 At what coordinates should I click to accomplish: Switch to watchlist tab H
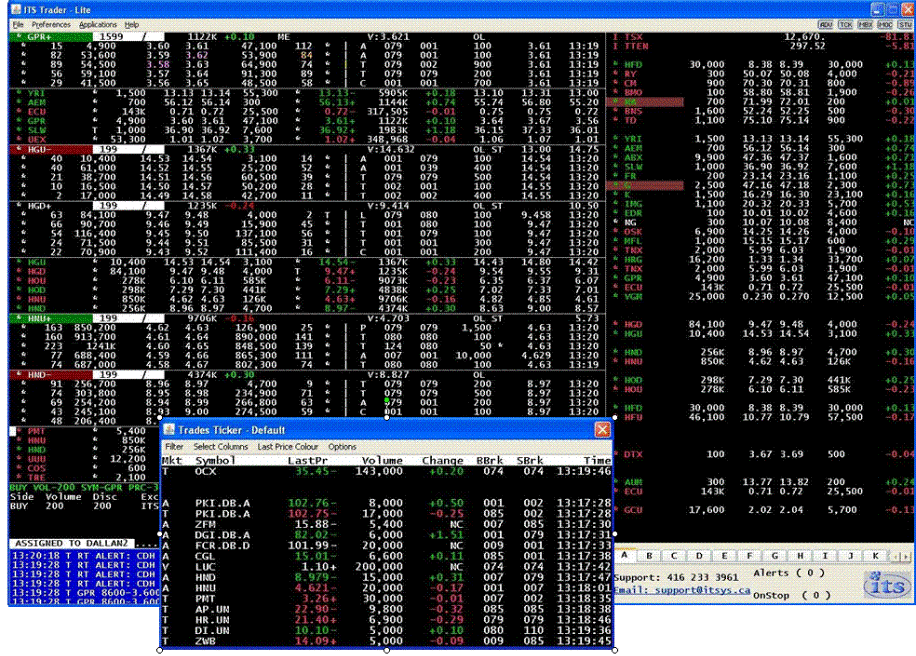tap(800, 556)
